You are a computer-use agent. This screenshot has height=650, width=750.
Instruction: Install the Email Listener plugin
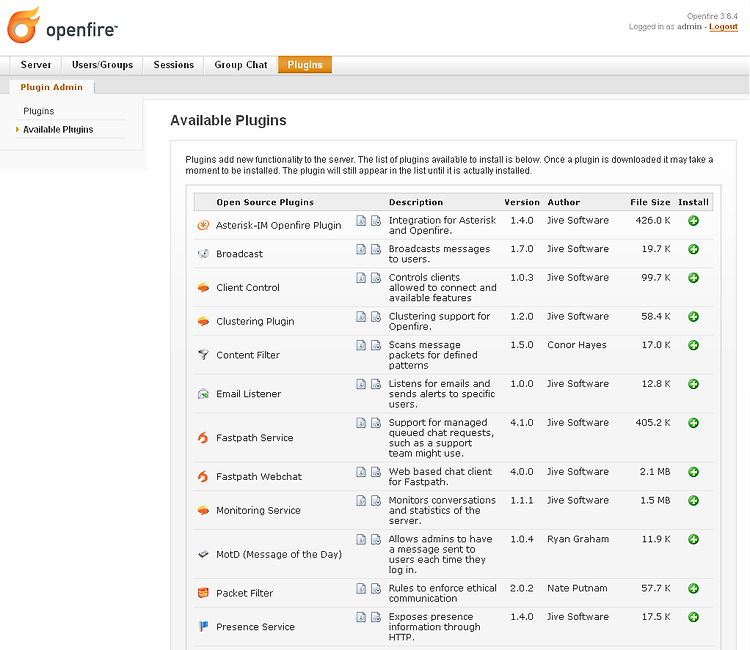click(x=693, y=384)
